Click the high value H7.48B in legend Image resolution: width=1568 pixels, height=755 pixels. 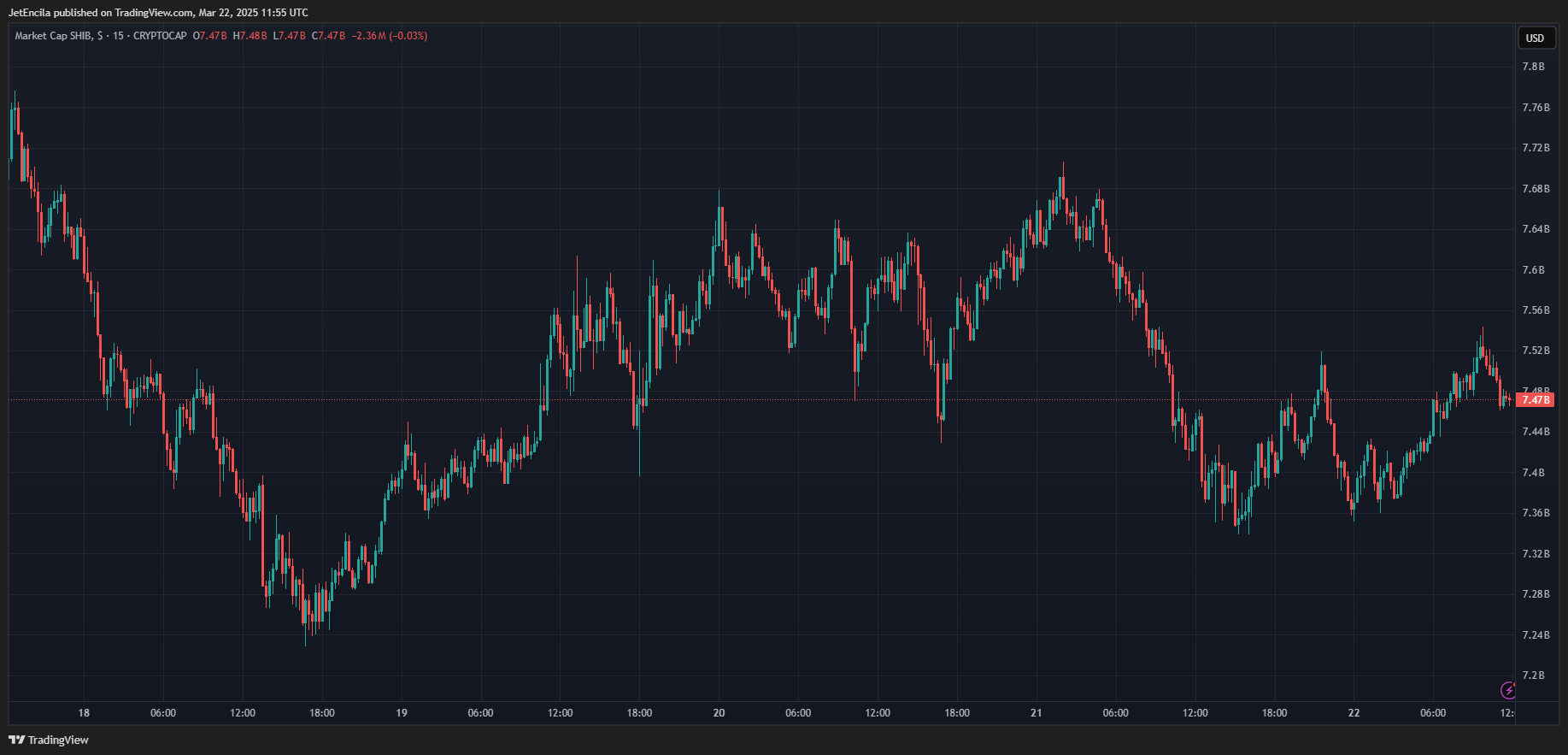pos(250,36)
